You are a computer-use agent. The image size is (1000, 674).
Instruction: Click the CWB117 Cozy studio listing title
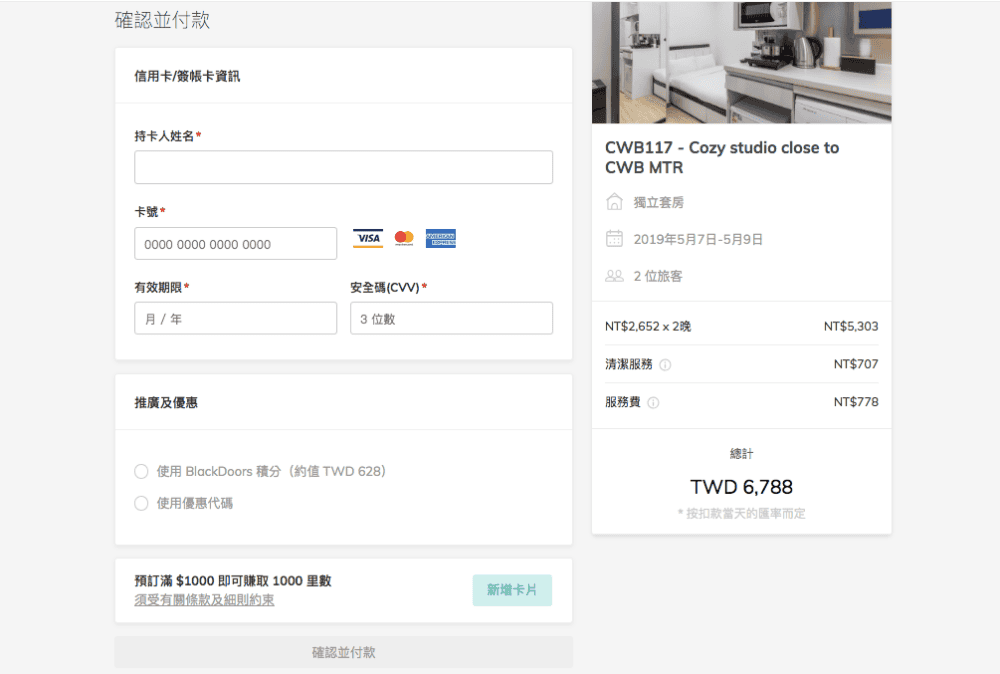722,158
